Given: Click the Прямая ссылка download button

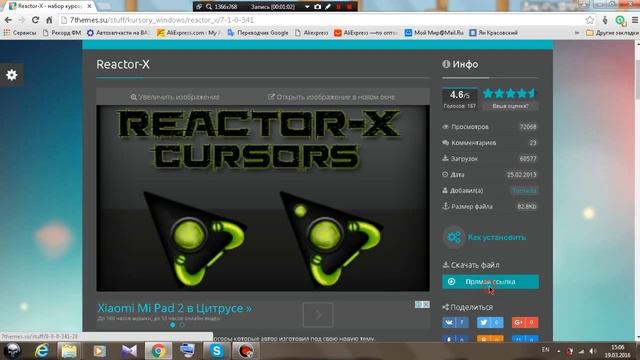Looking at the screenshot, I should 490,282.
